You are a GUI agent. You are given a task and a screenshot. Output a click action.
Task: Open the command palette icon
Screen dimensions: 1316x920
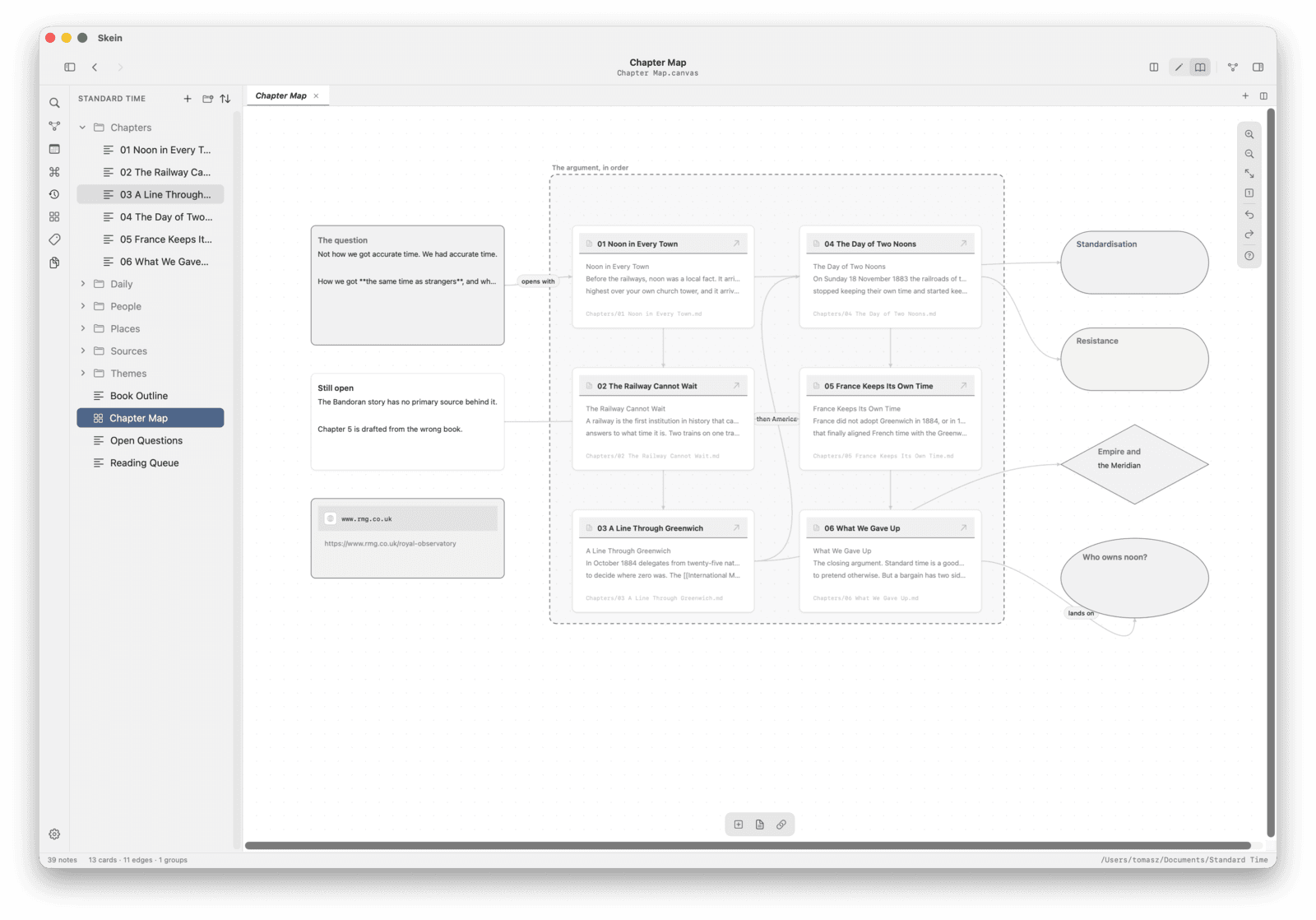tap(54, 172)
